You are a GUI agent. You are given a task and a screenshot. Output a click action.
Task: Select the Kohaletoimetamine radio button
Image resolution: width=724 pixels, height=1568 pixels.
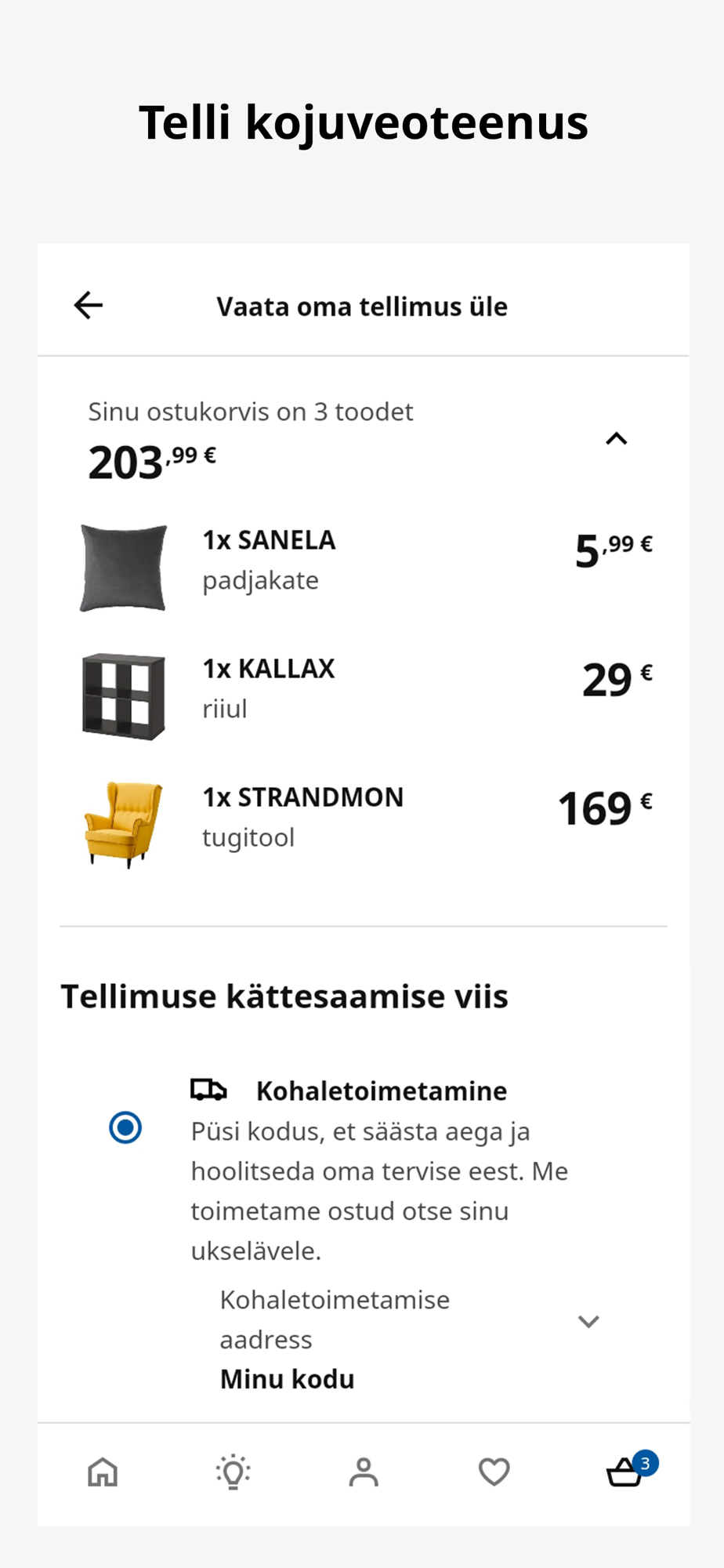pyautogui.click(x=125, y=1127)
